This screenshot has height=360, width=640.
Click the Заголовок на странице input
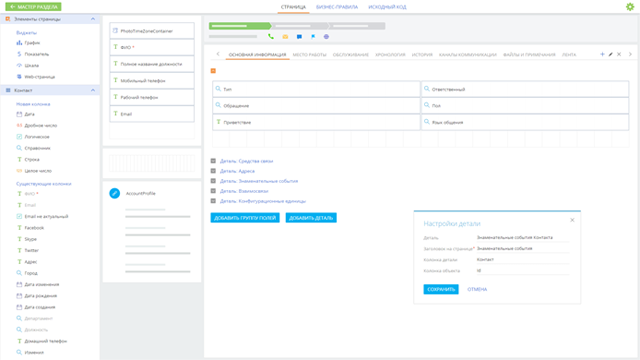[522, 249]
